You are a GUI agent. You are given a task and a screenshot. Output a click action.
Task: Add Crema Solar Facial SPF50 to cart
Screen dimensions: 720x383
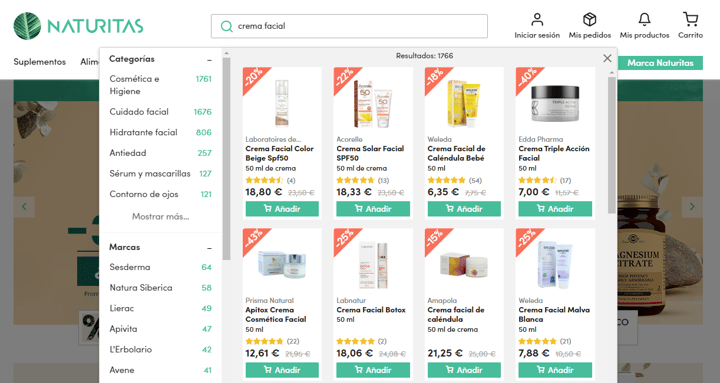point(373,209)
